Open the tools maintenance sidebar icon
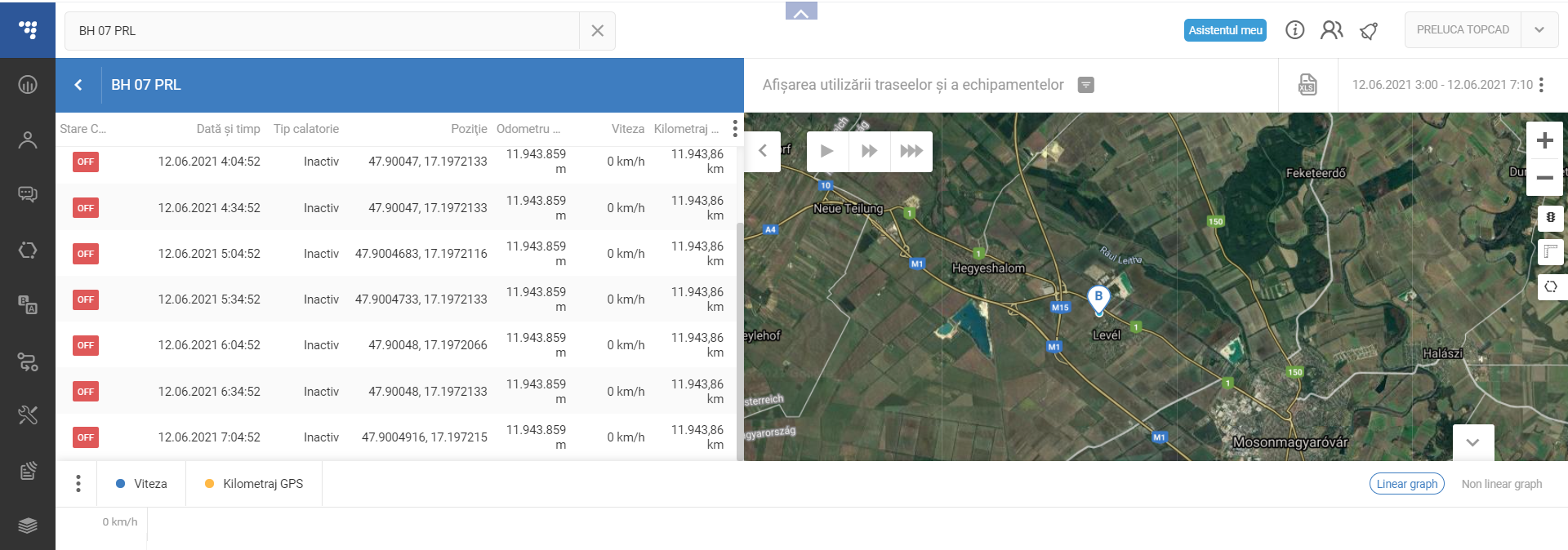Screen dimensions: 1568x550 [x=28, y=415]
